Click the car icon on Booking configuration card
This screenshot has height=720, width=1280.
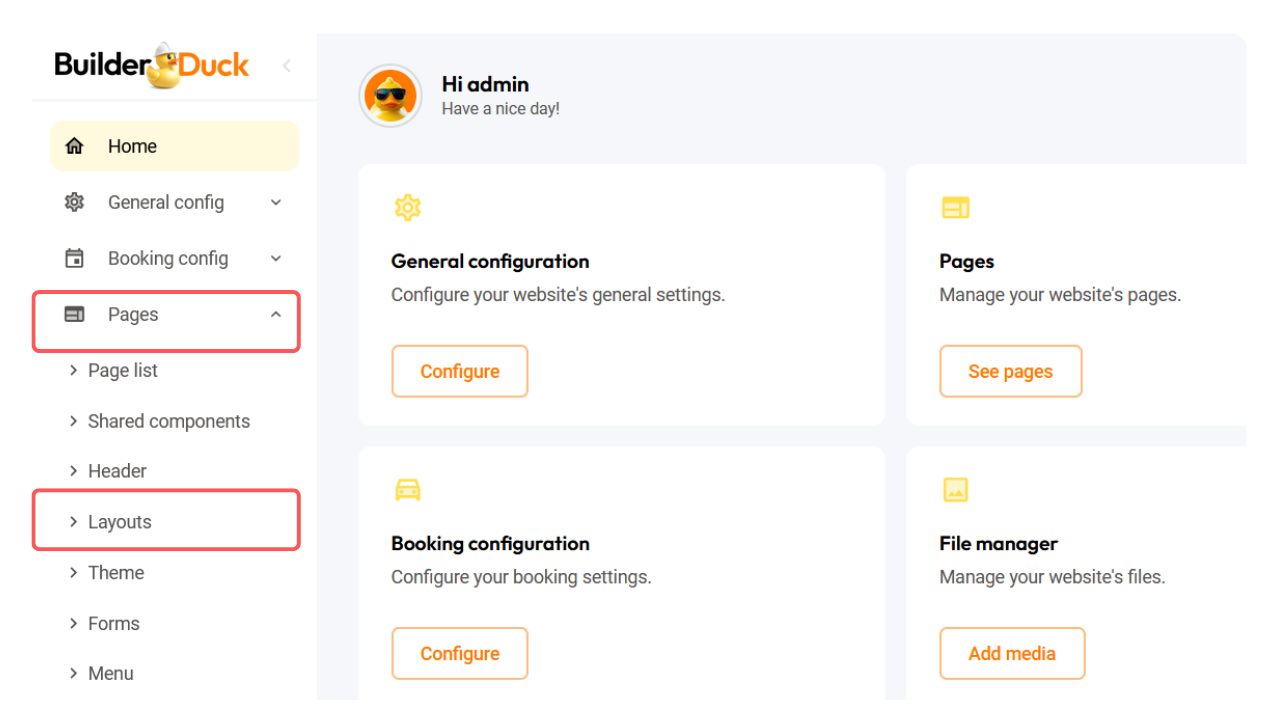[407, 490]
